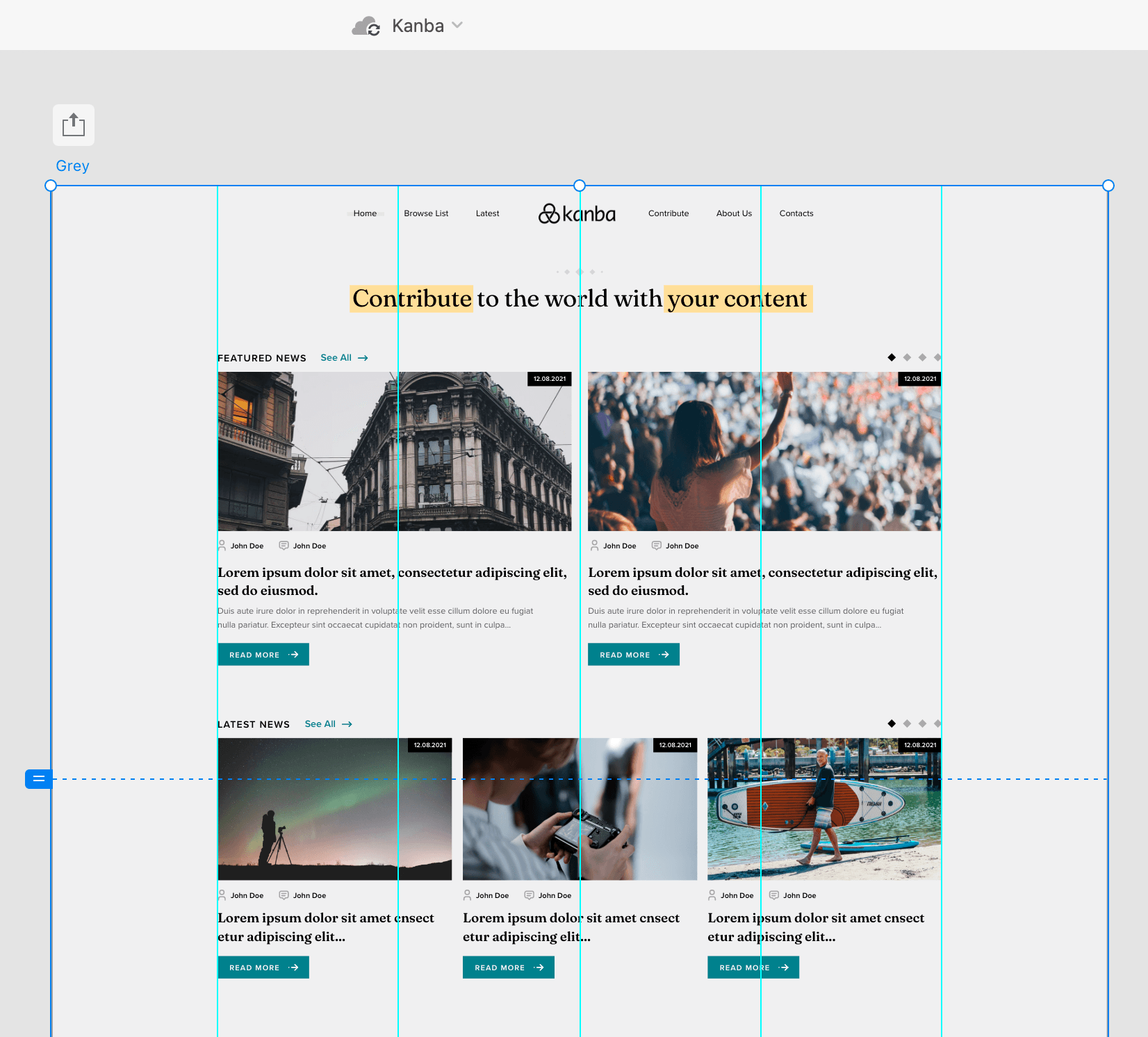Select first black diamond in Featured News pager
The image size is (1148, 1037).
892,357
